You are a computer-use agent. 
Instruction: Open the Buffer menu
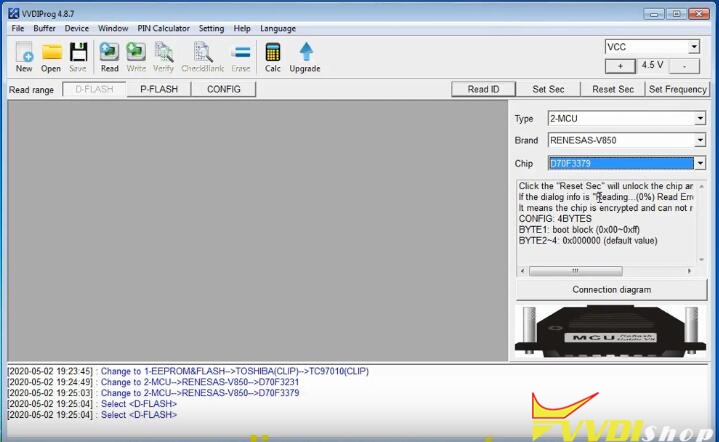click(x=44, y=28)
